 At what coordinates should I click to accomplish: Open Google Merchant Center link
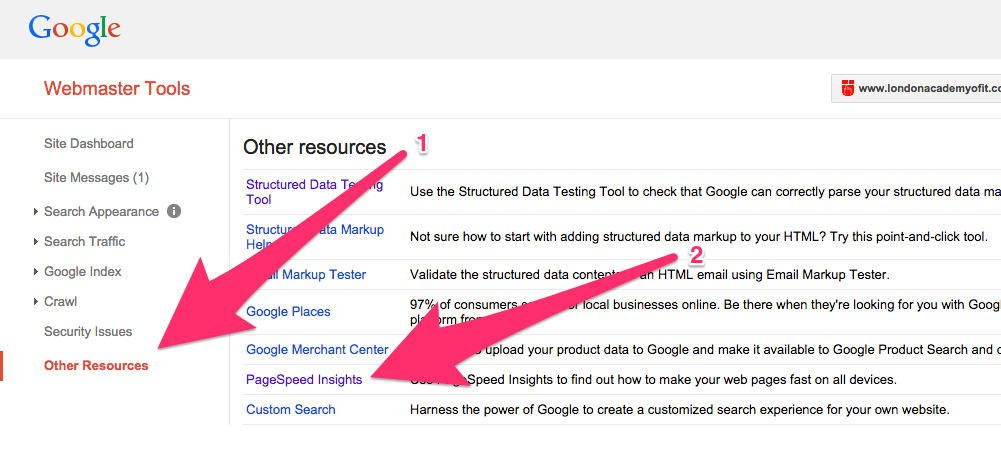click(x=317, y=350)
